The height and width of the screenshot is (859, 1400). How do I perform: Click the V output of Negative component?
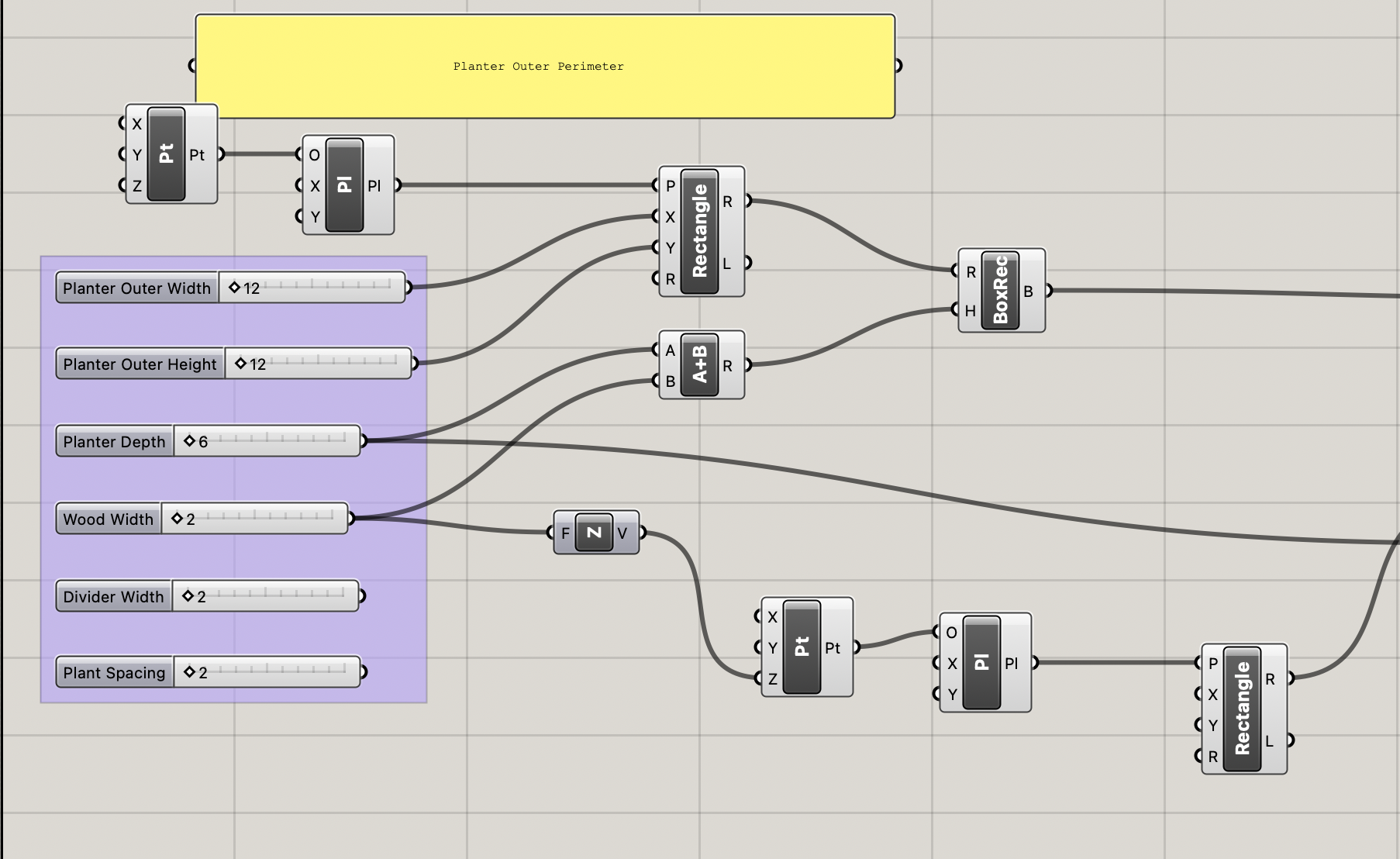[x=622, y=533]
